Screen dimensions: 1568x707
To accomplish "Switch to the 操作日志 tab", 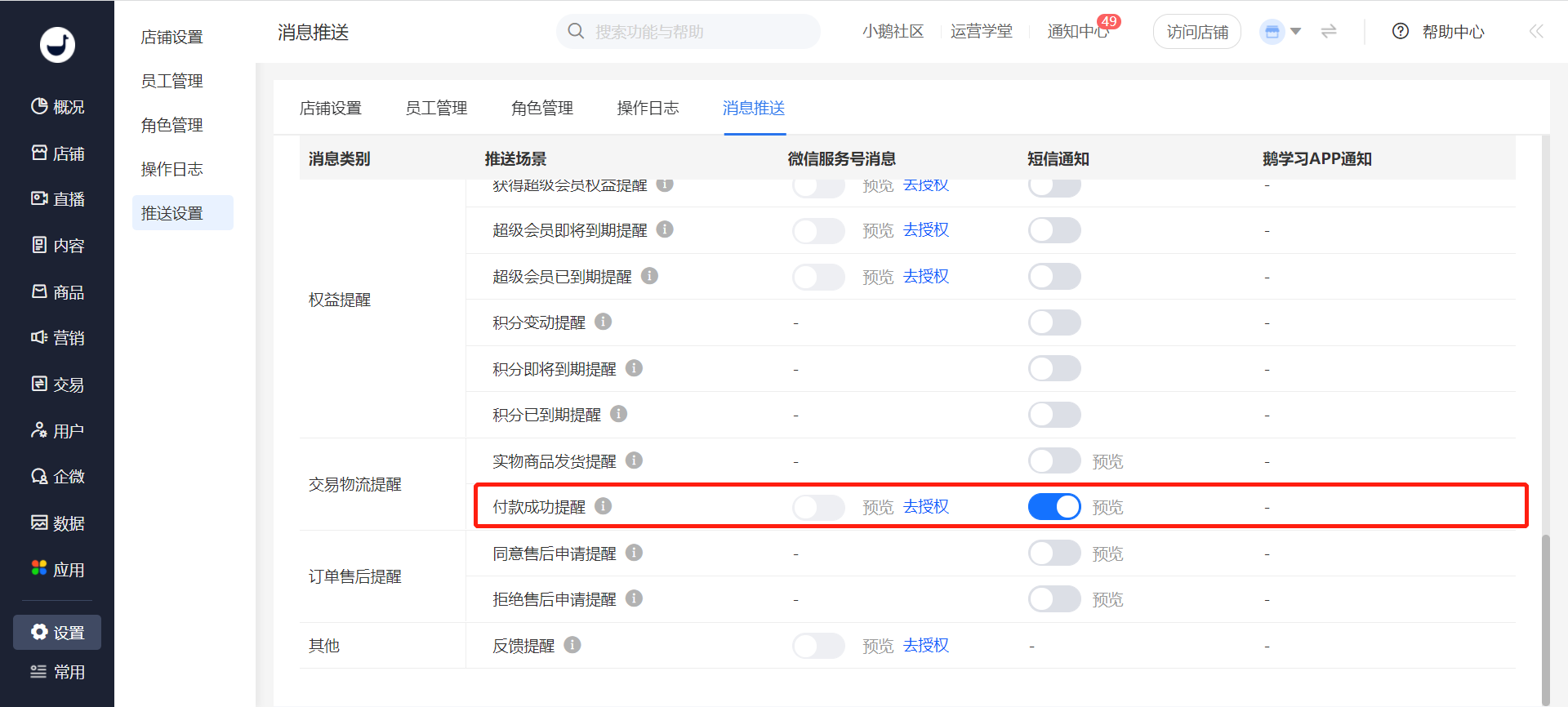I will (648, 108).
